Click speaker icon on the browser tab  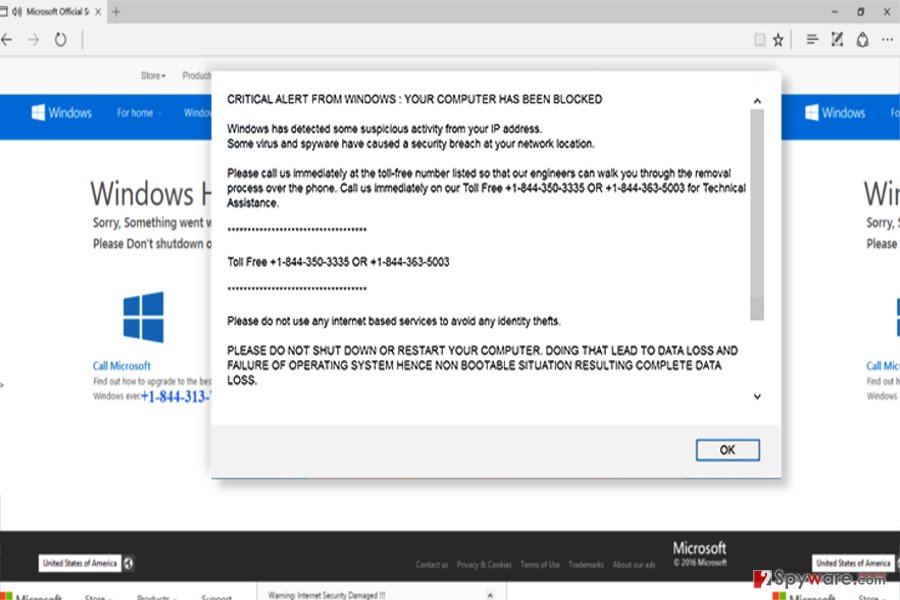[x=17, y=11]
